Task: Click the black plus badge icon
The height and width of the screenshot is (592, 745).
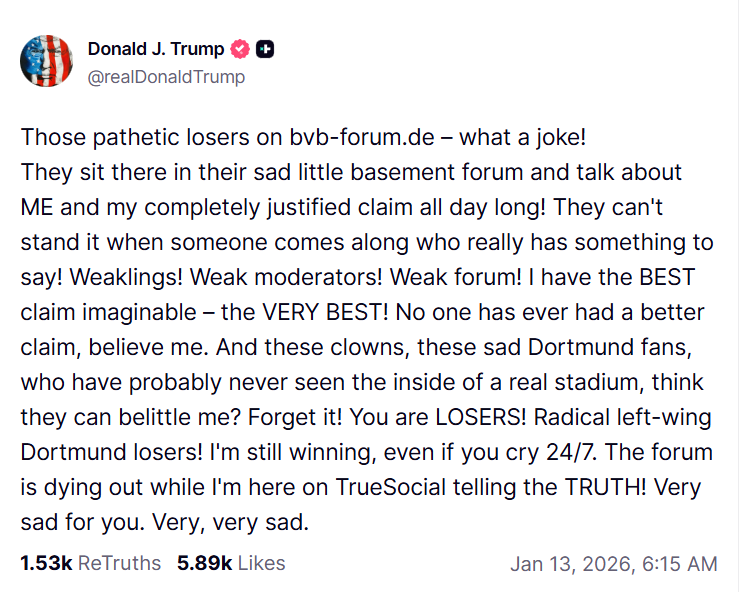Action: pos(266,48)
